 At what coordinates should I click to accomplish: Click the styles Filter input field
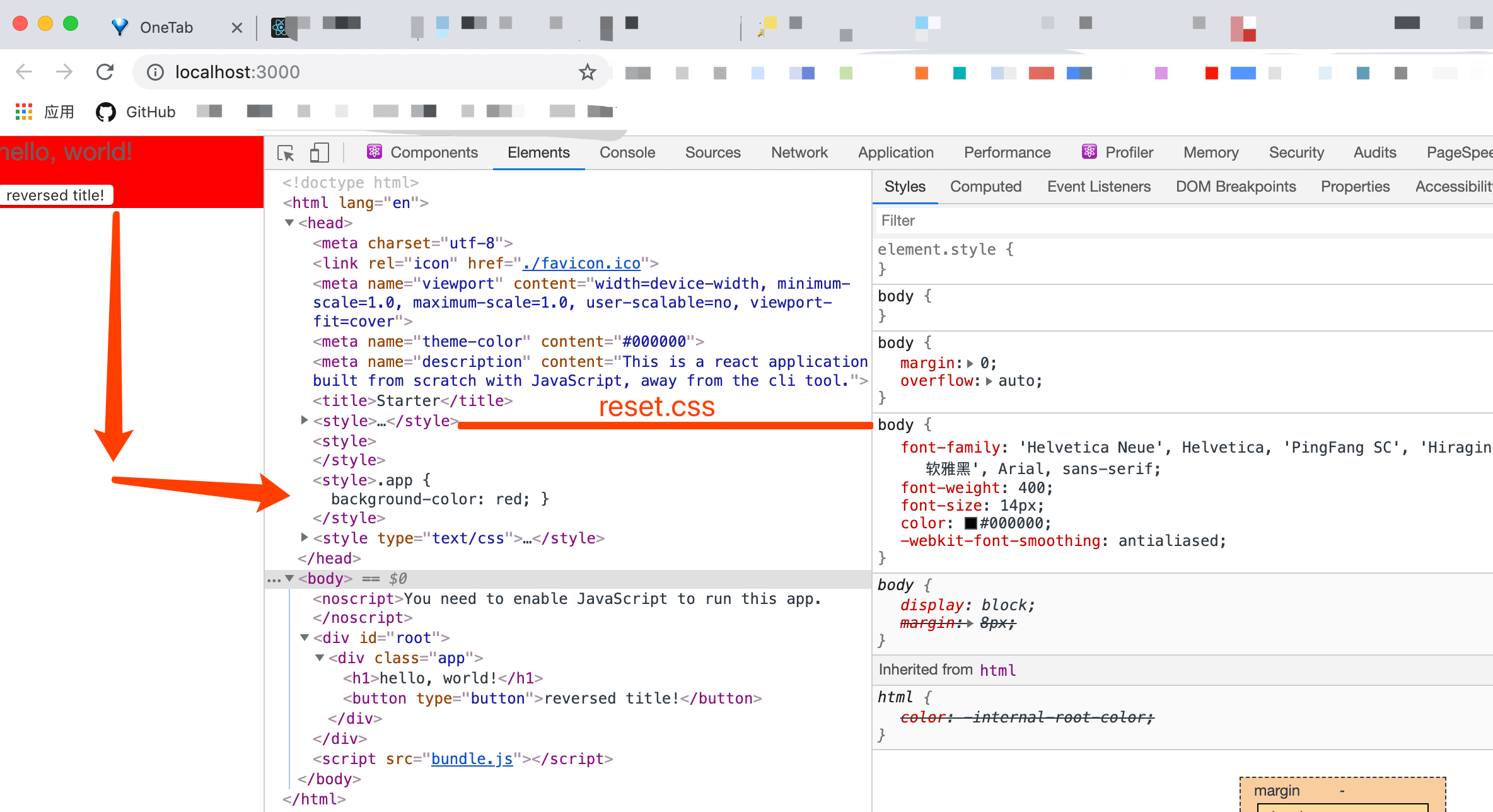[1183, 221]
